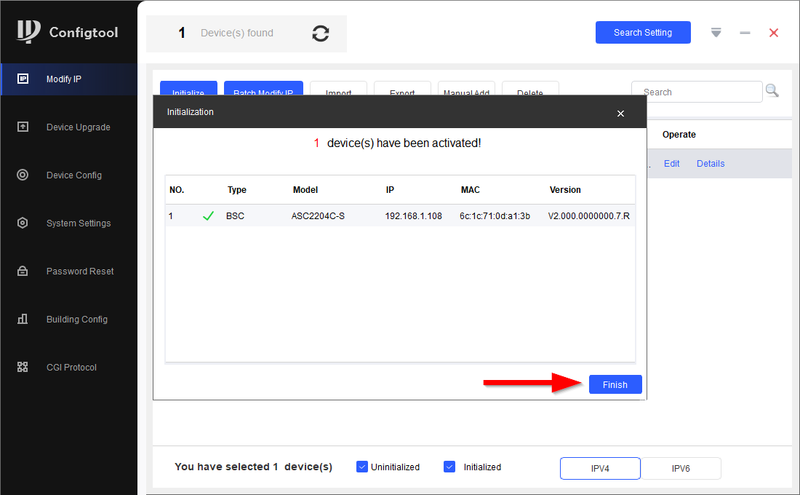Expand the title bar dropdown arrow menu
This screenshot has width=800, height=495.
(x=716, y=33)
